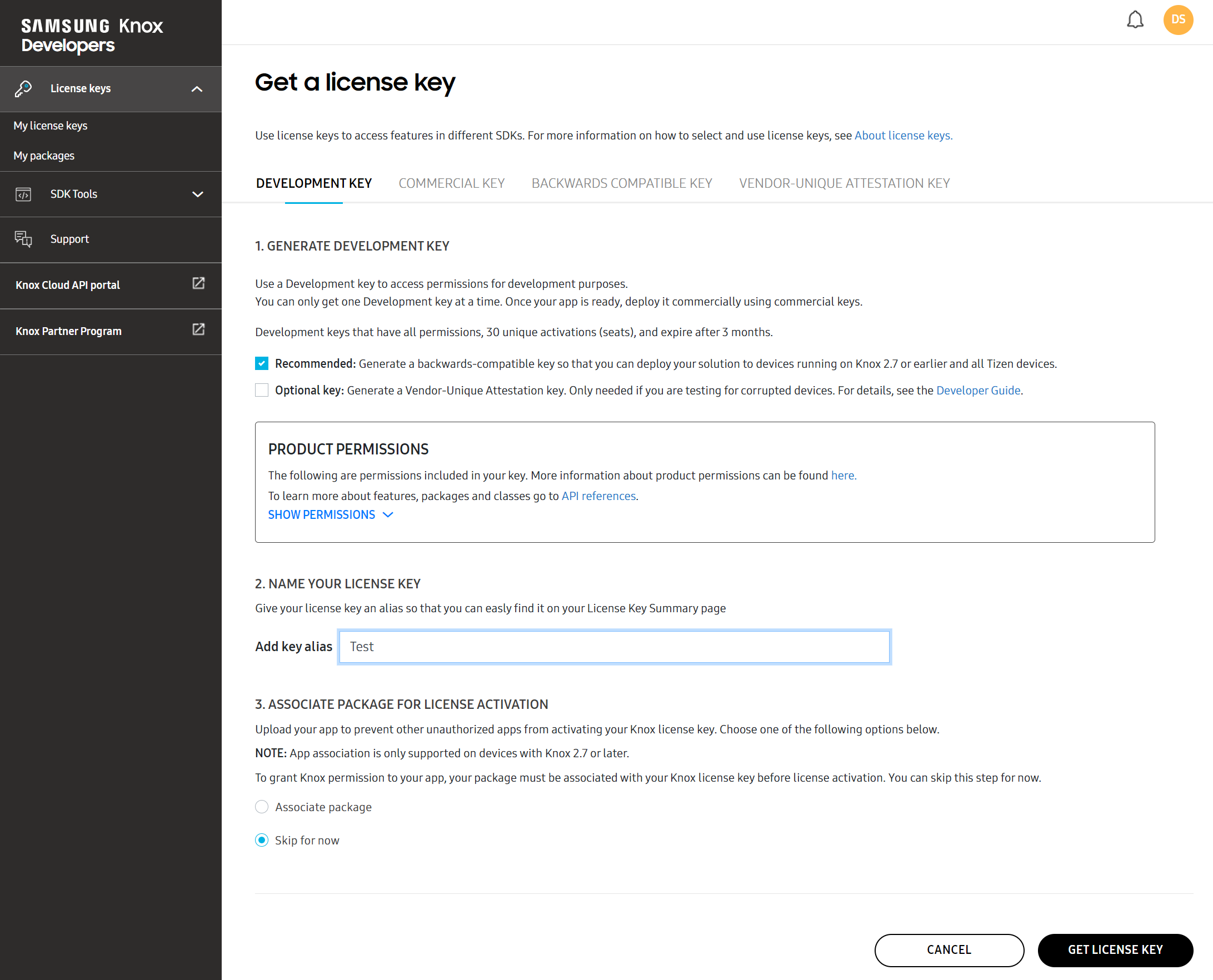Select the Associate package radio button
This screenshot has height=980, width=1213.
pyautogui.click(x=262, y=807)
